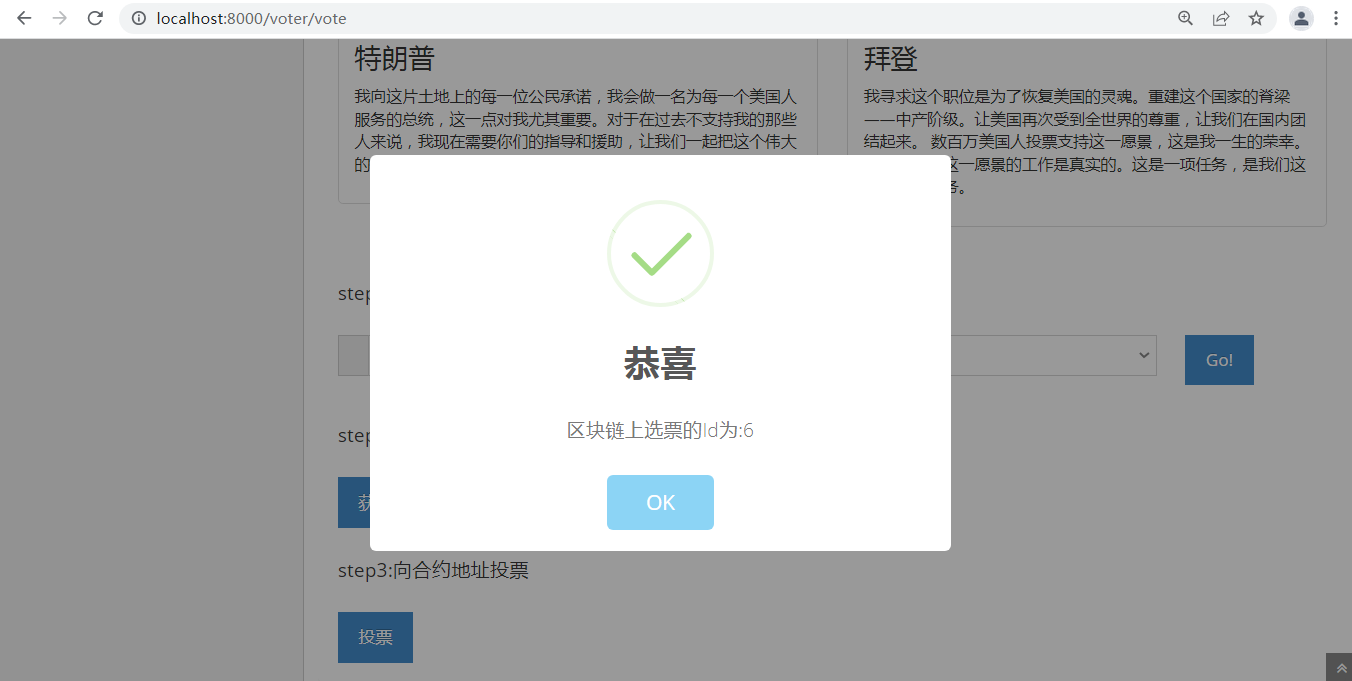Go back to the previous browser page

24,18
